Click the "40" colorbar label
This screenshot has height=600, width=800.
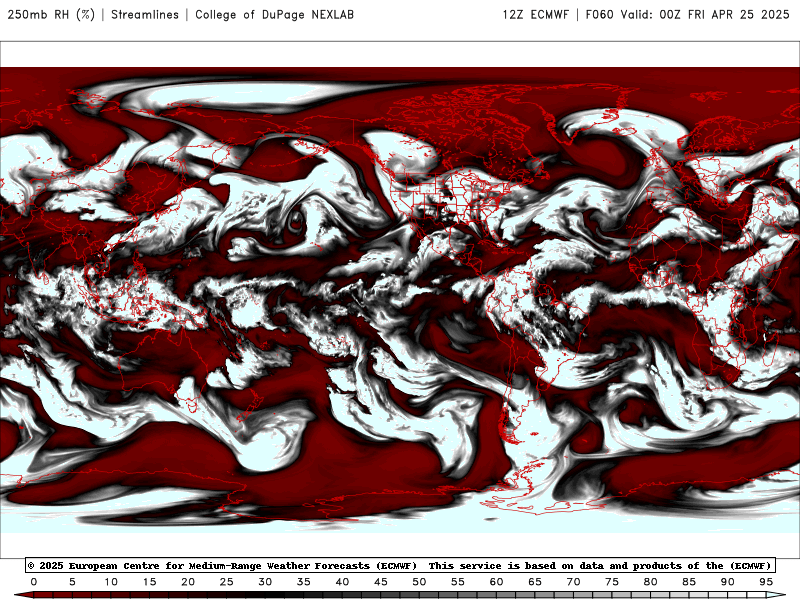pos(342,582)
